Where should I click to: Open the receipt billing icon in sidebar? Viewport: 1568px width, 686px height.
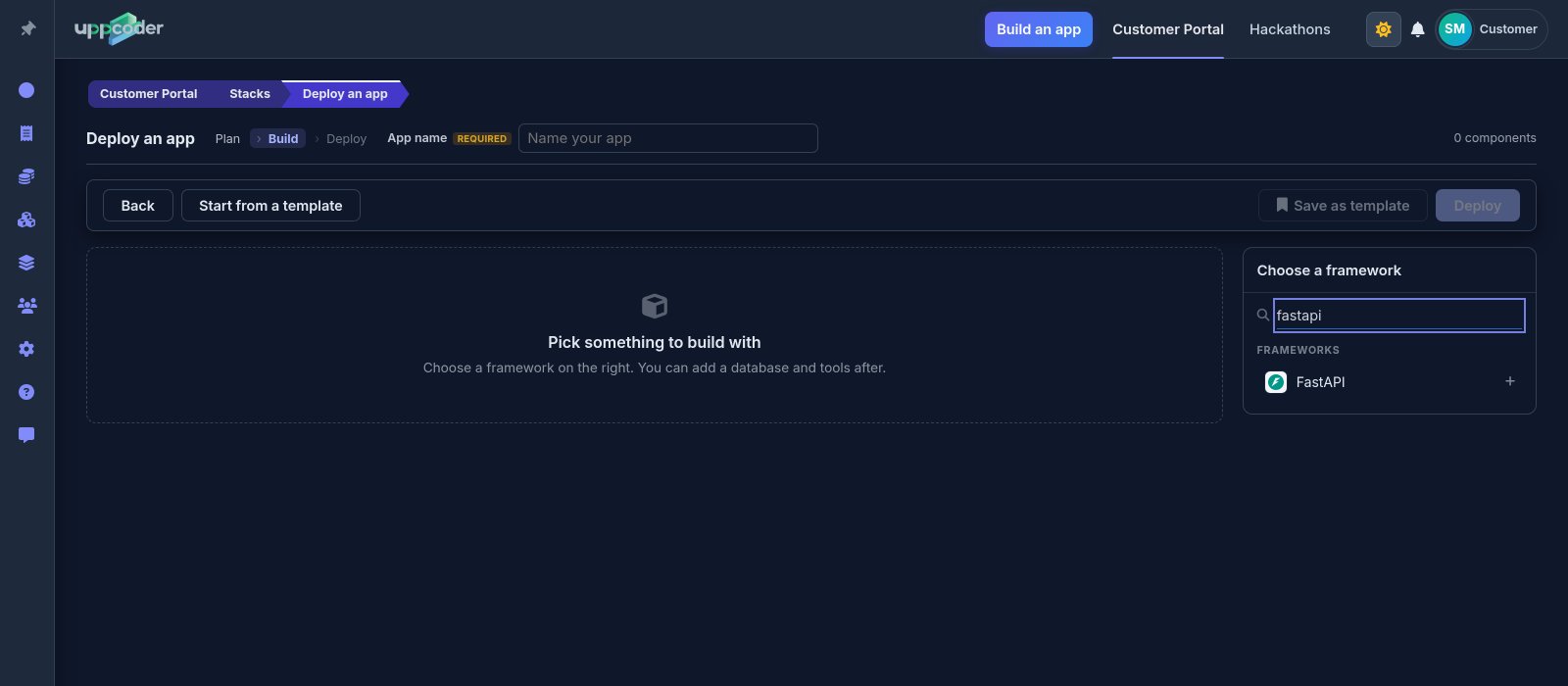[x=26, y=133]
